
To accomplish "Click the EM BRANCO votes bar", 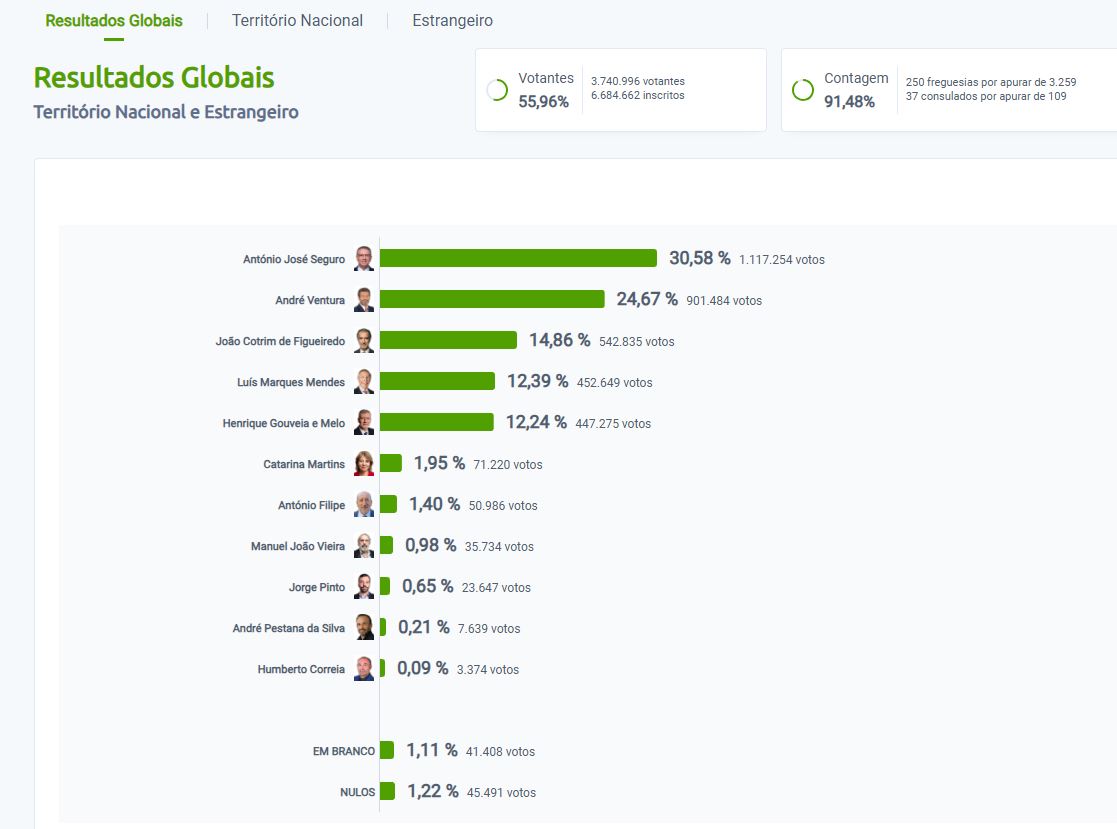I will coord(387,751).
